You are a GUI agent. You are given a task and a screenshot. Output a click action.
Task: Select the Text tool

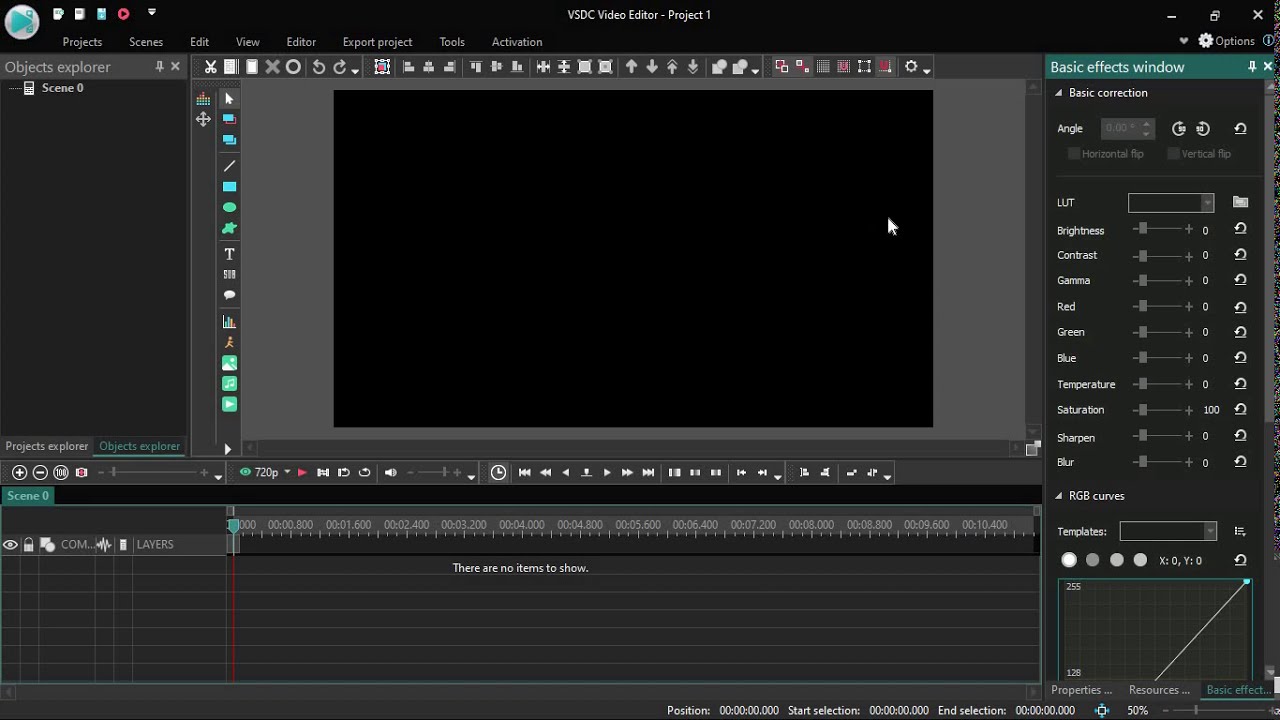pos(229,254)
